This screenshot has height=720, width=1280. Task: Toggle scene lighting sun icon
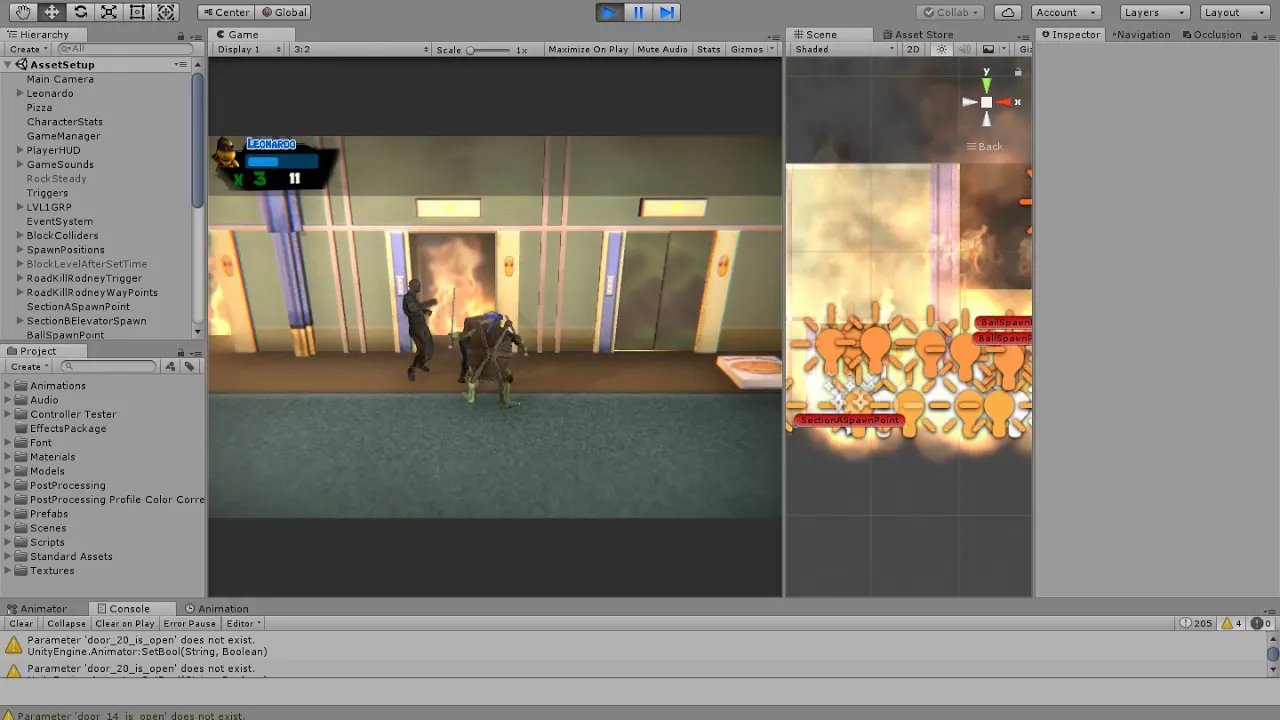pyautogui.click(x=941, y=49)
